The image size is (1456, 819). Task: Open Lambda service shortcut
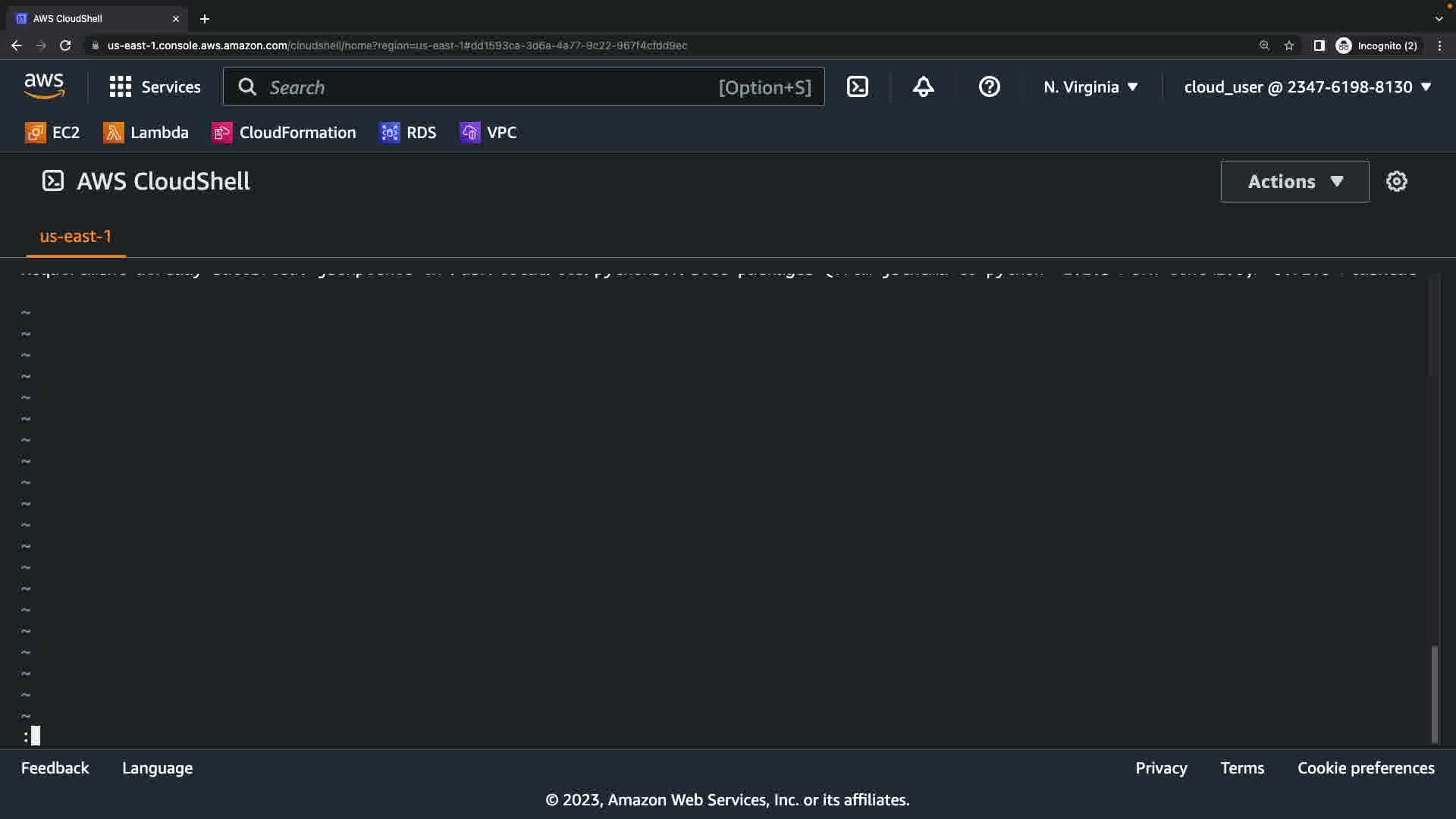[146, 133]
